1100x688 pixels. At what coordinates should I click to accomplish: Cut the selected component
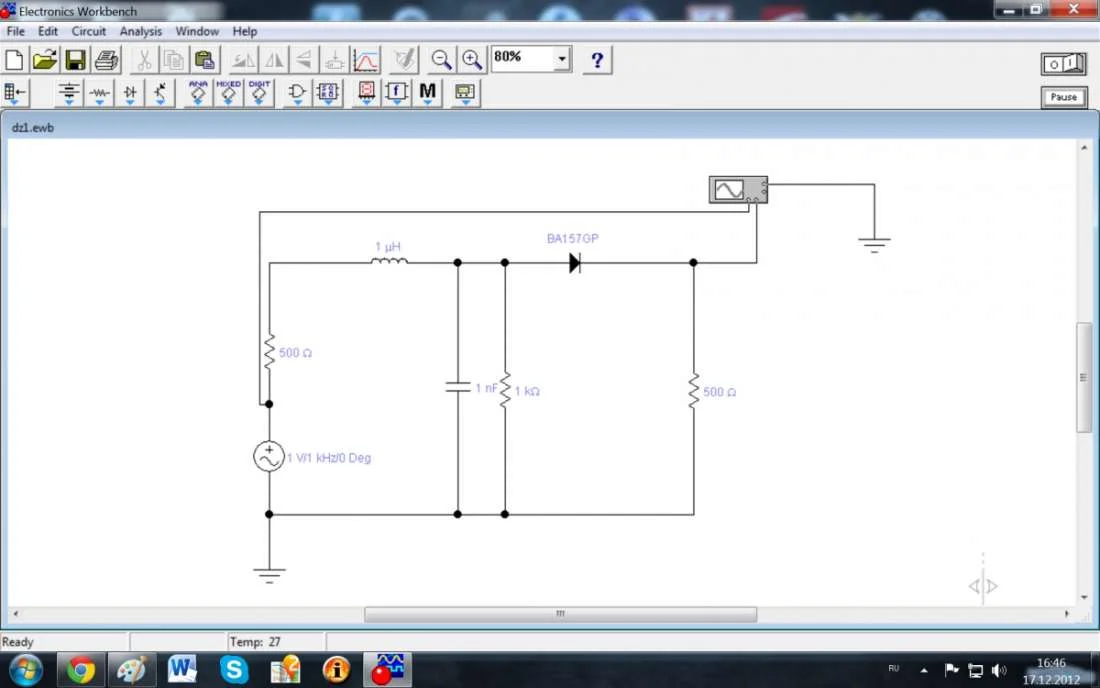pos(144,60)
